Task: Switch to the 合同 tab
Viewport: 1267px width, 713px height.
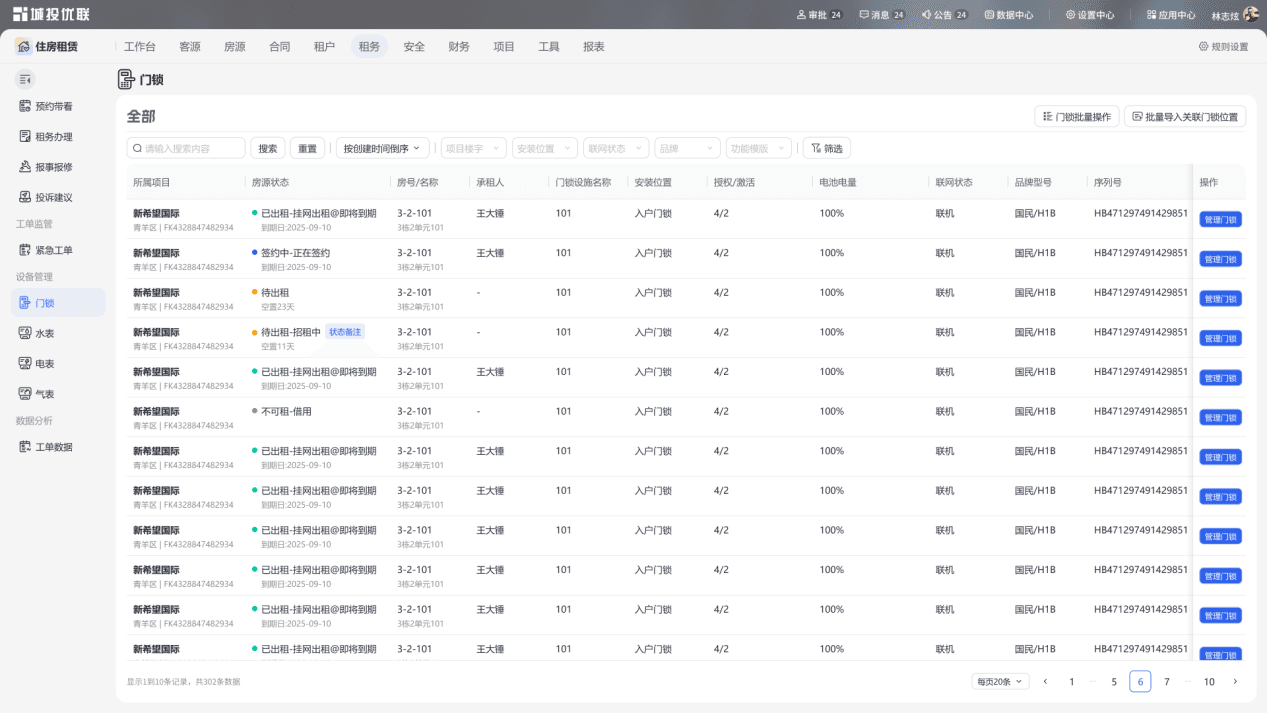Action: coord(280,47)
